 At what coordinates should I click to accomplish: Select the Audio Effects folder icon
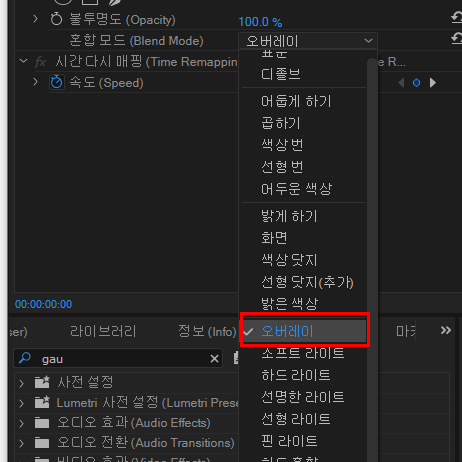coord(42,423)
